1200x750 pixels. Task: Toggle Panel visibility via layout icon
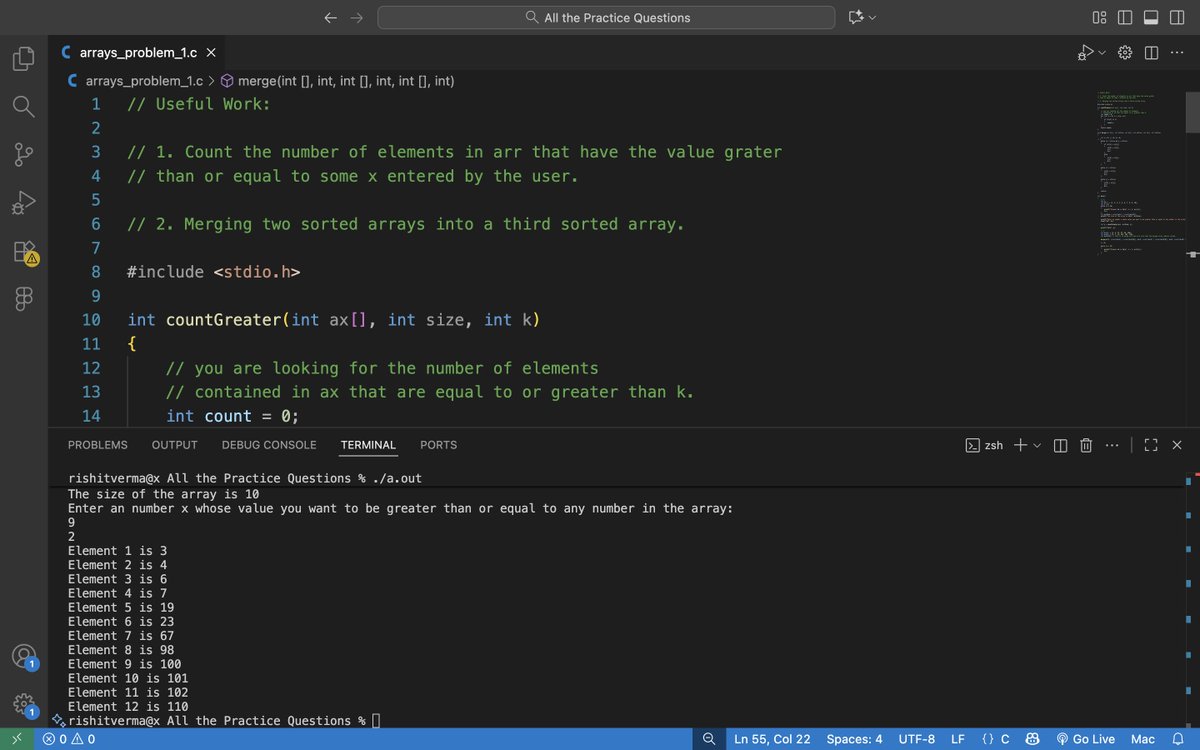(1151, 17)
